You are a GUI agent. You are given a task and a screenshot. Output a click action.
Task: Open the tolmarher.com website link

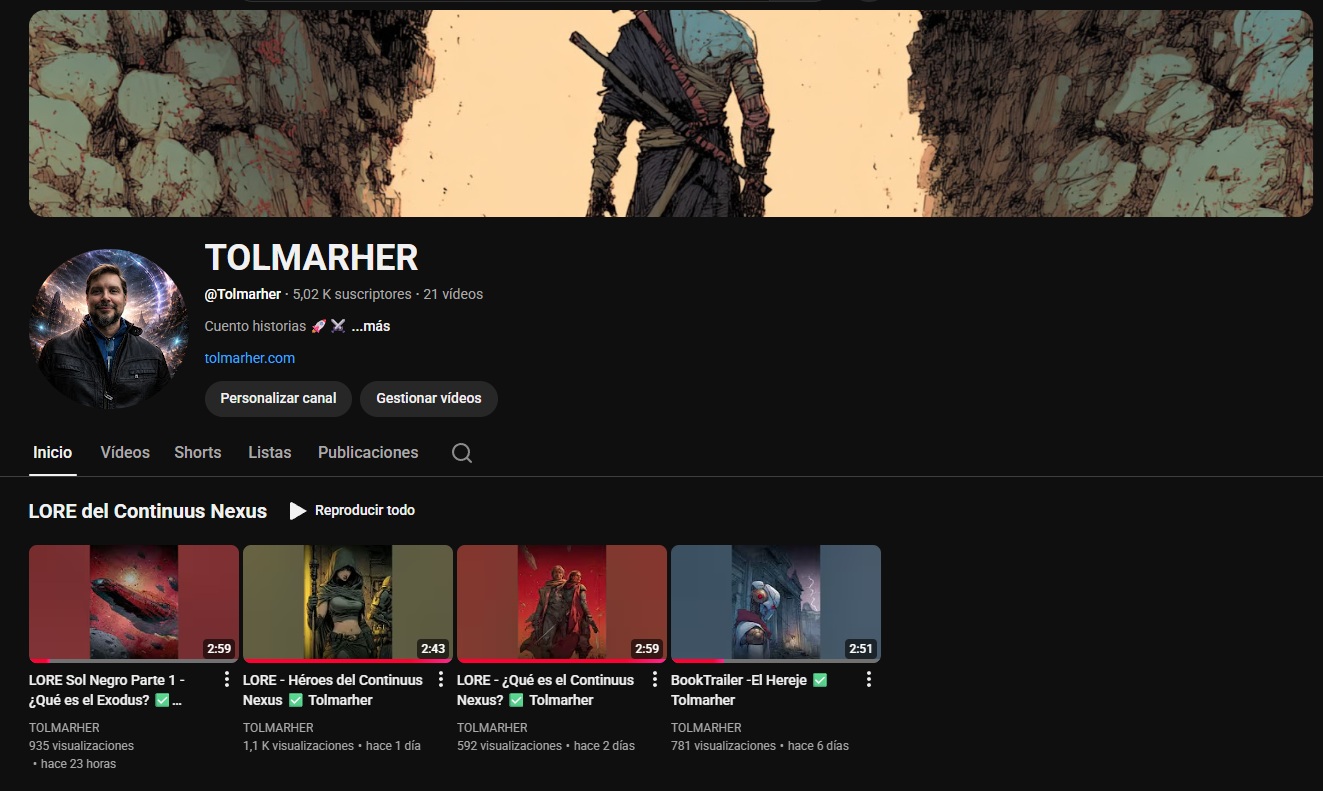tap(249, 358)
